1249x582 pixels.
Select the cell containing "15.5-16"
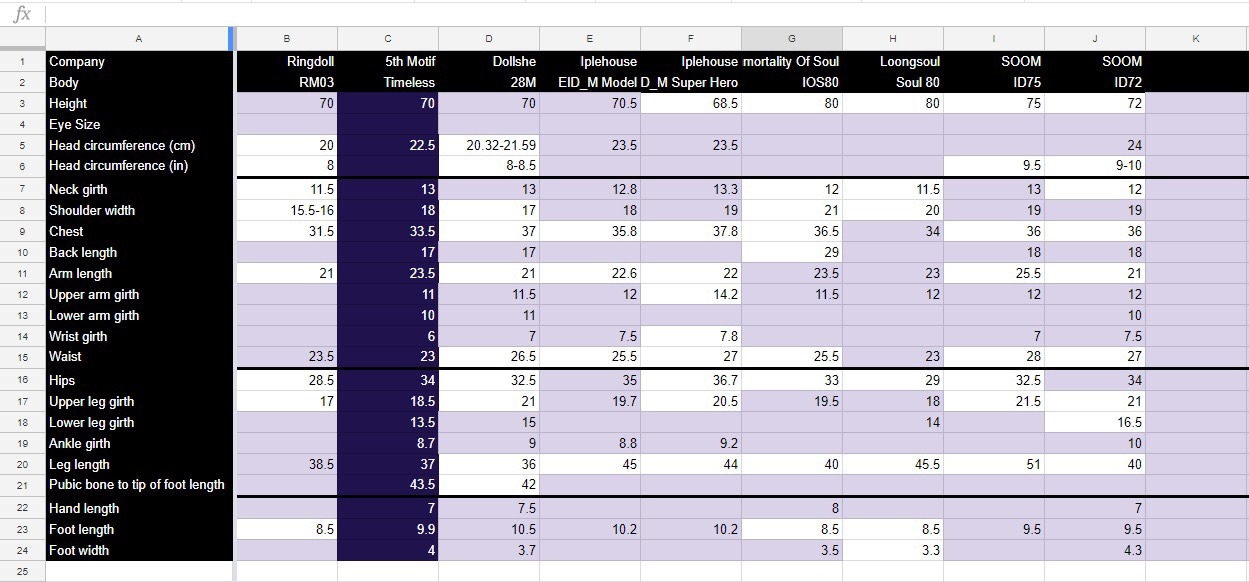click(x=287, y=210)
